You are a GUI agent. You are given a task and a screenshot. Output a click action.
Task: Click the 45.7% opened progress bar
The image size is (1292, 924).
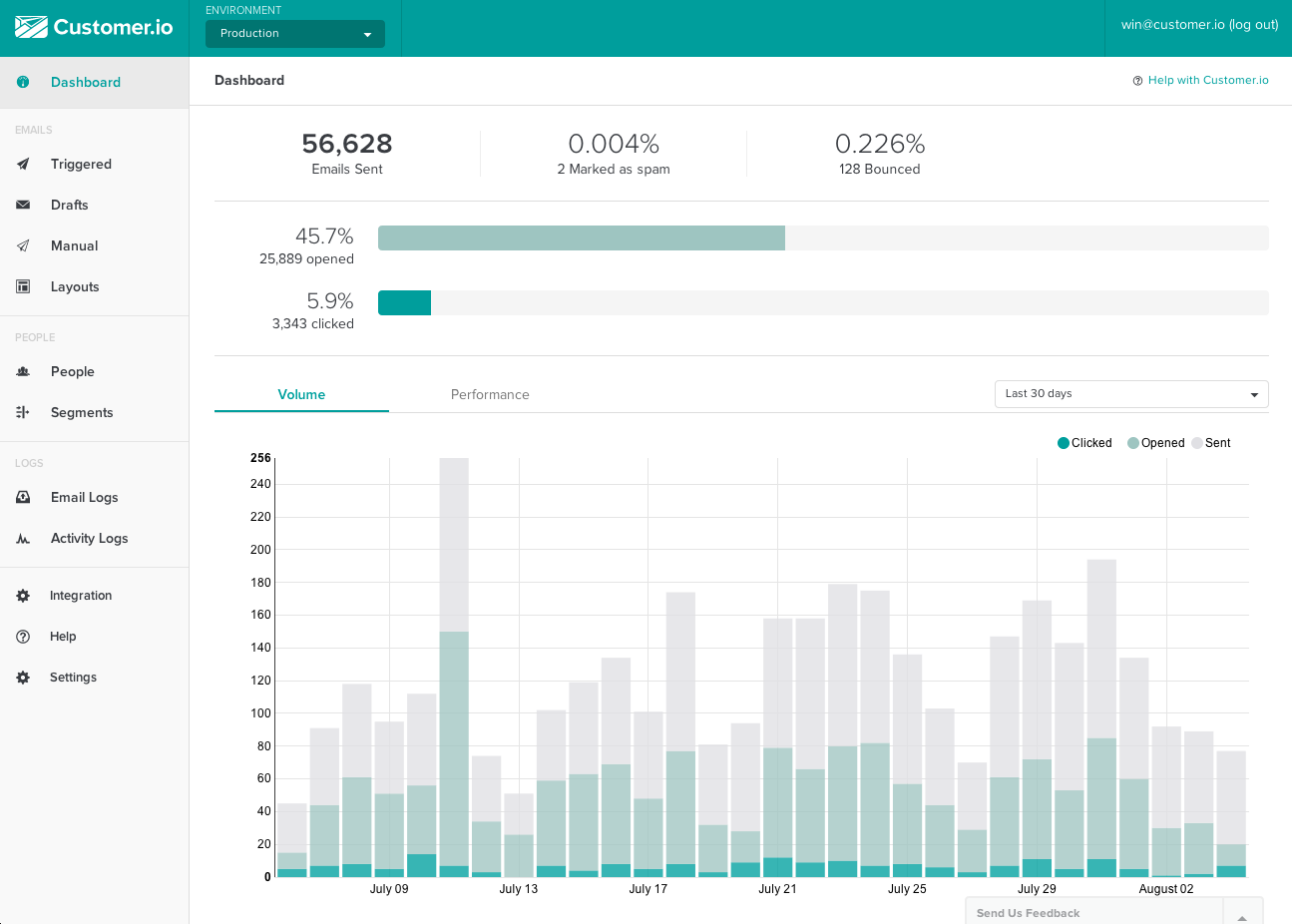pos(582,237)
